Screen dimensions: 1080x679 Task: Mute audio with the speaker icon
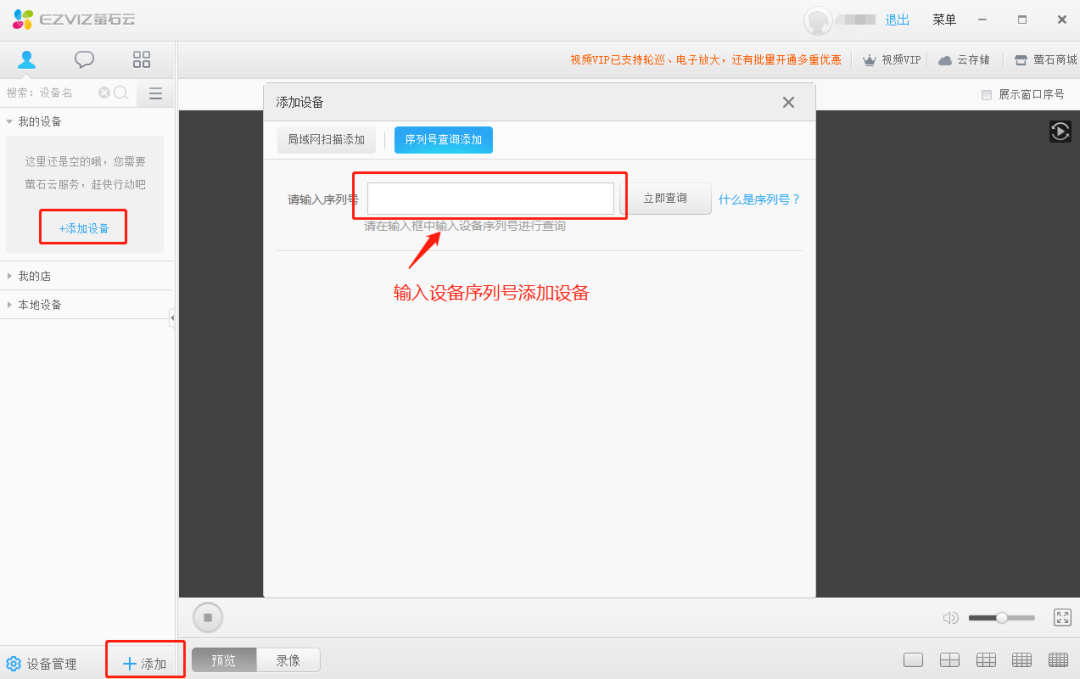click(949, 617)
